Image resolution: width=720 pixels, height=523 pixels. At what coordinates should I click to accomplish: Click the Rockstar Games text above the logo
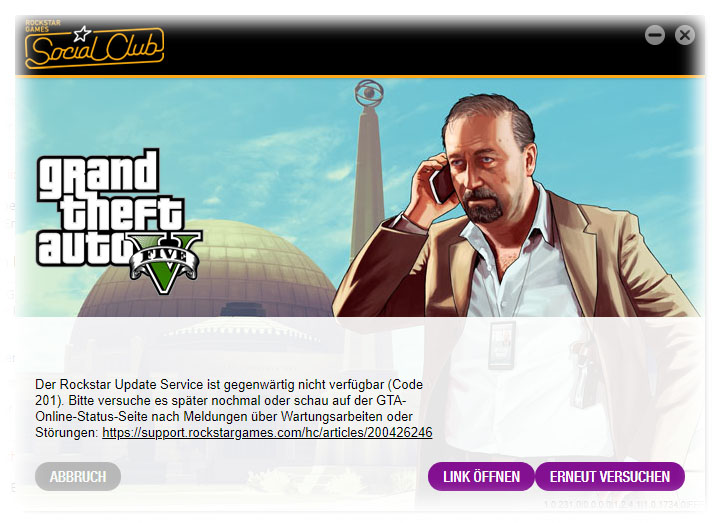tap(43, 26)
